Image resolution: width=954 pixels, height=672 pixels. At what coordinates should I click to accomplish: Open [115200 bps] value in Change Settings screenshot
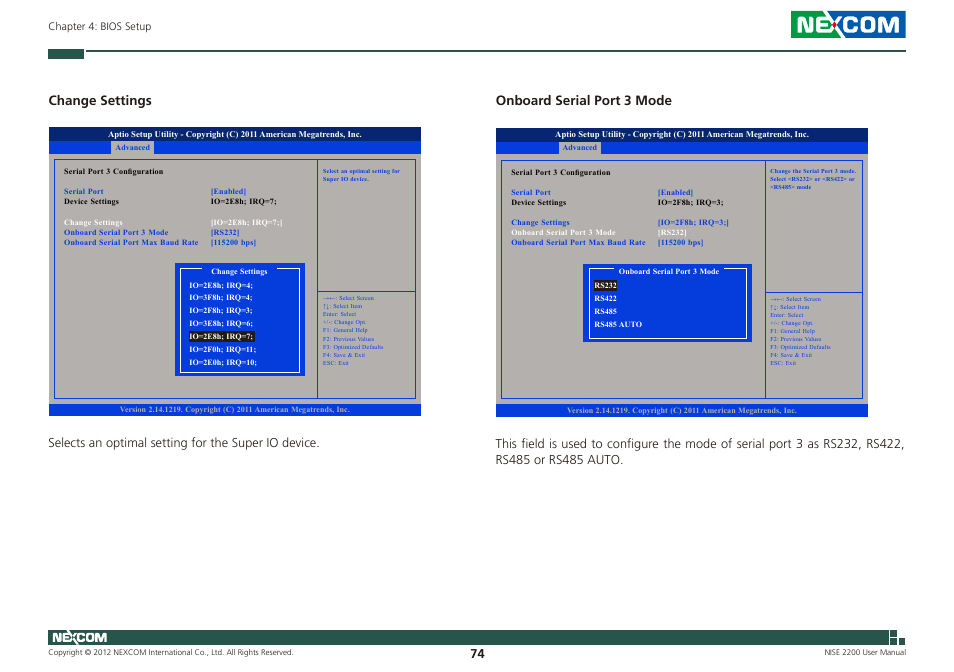pos(233,242)
